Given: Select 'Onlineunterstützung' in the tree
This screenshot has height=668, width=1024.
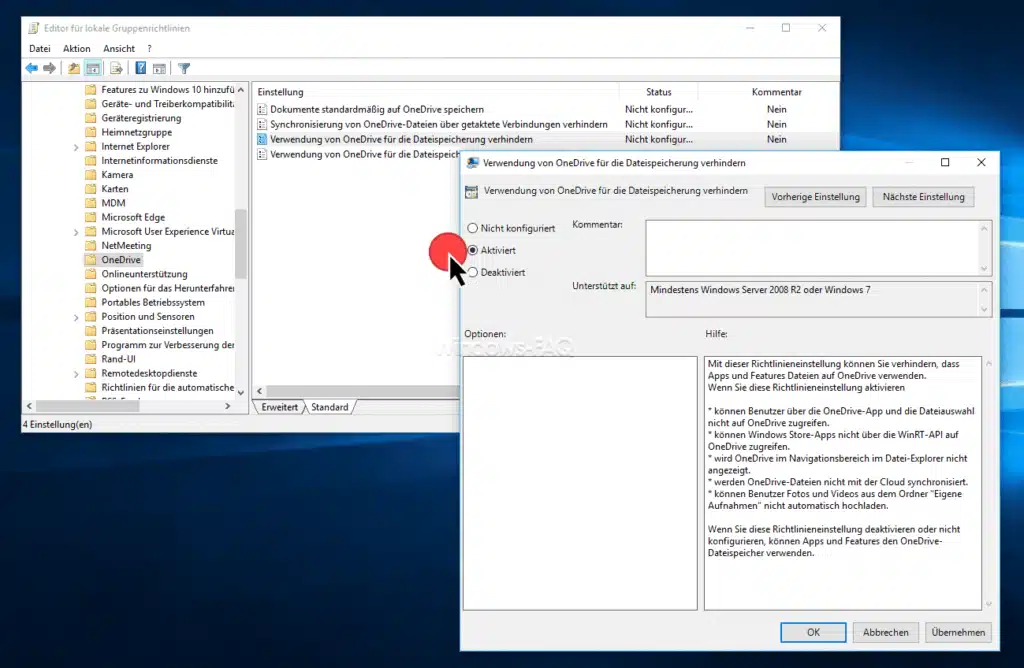Looking at the screenshot, I should coord(144,274).
